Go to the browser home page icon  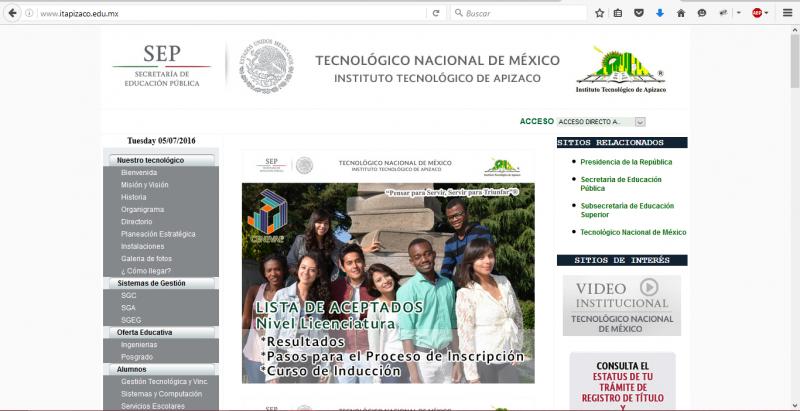click(681, 13)
